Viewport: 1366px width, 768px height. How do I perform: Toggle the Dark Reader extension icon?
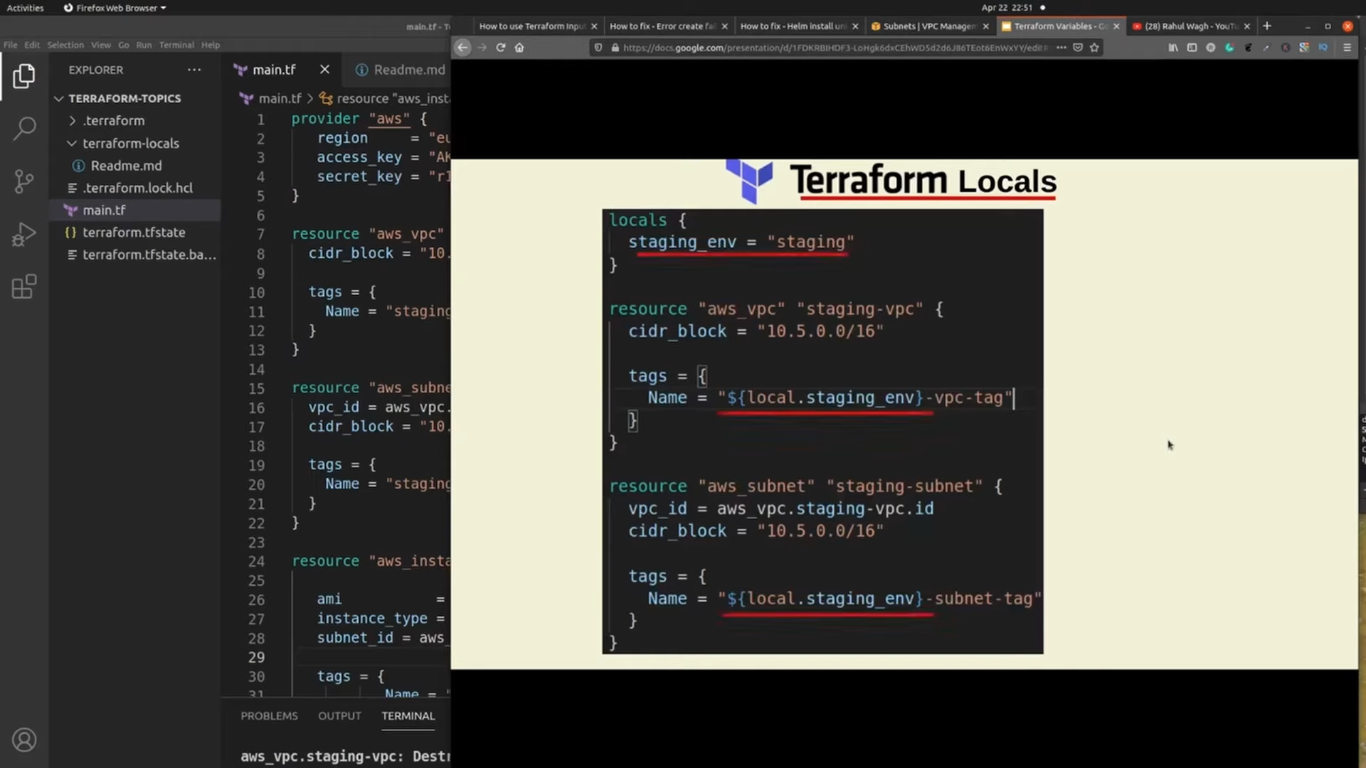pos(1229,47)
